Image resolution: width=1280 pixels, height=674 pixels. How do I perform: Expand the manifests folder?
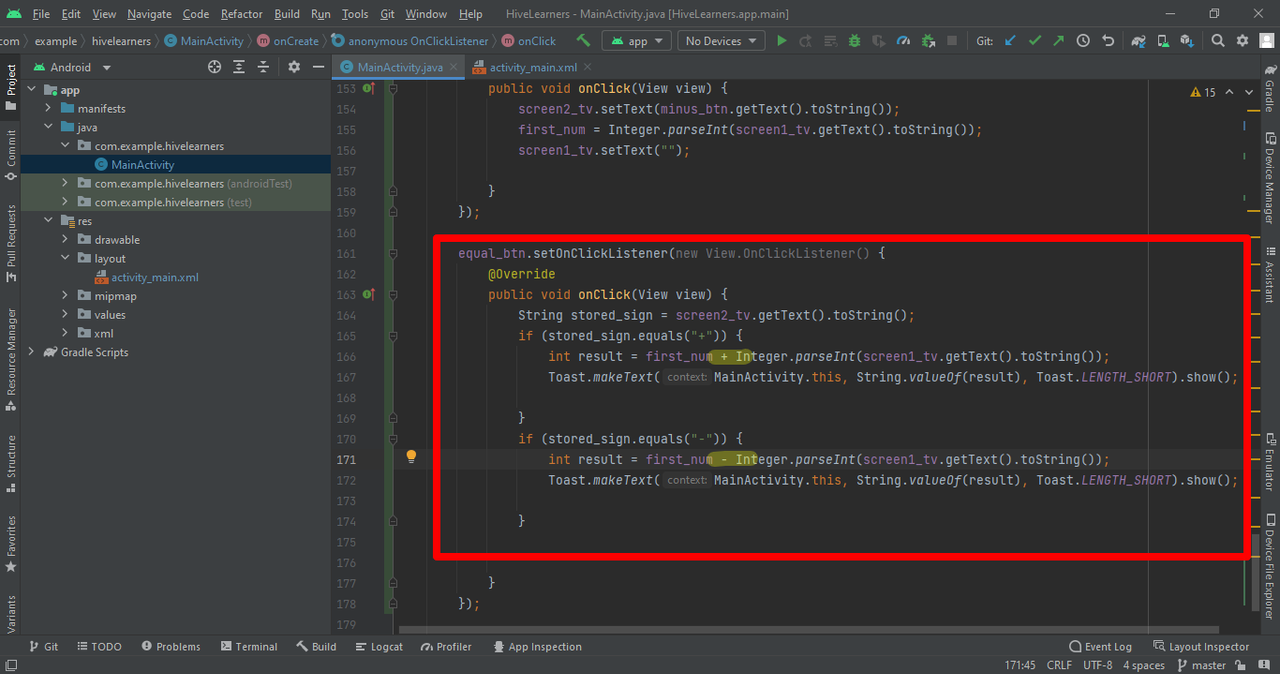(49, 108)
